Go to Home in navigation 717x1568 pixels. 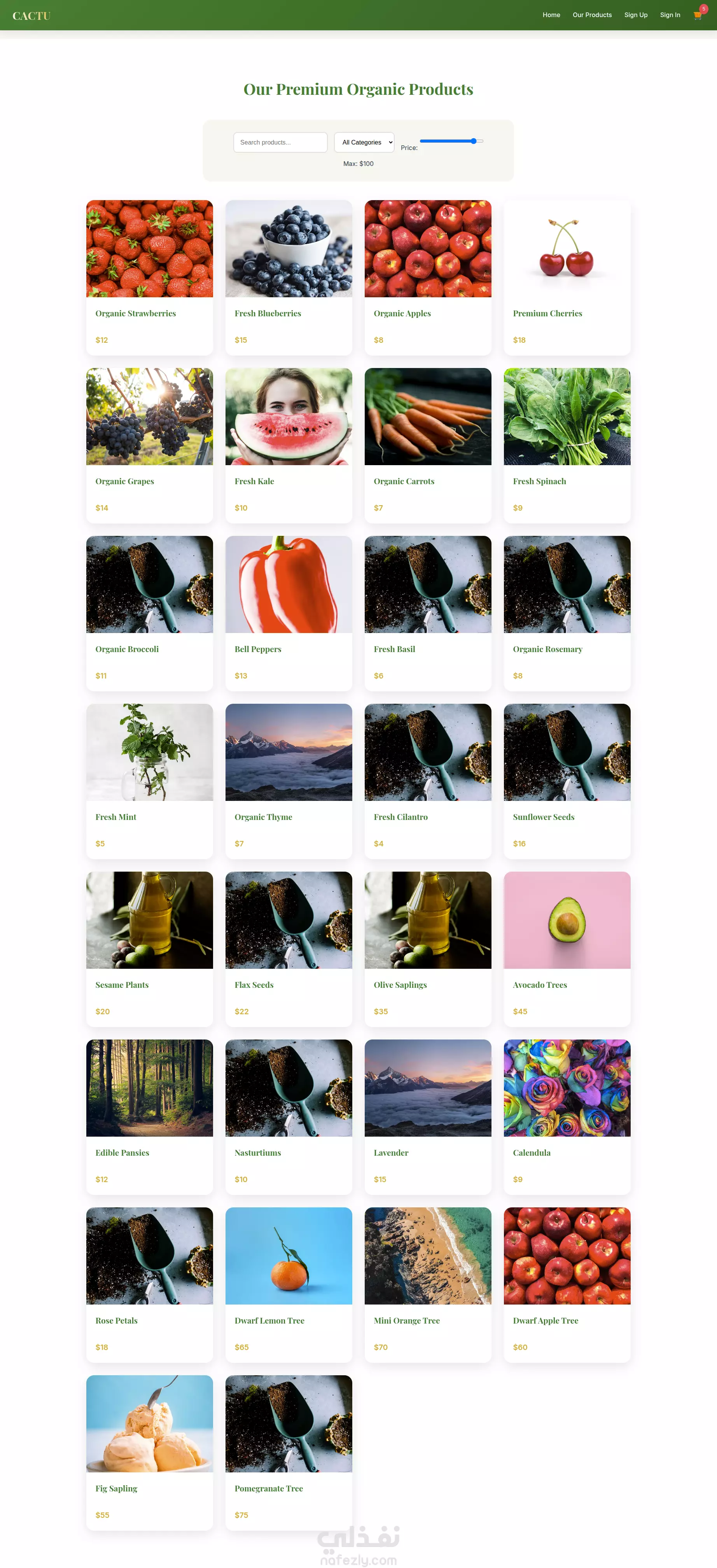click(551, 15)
